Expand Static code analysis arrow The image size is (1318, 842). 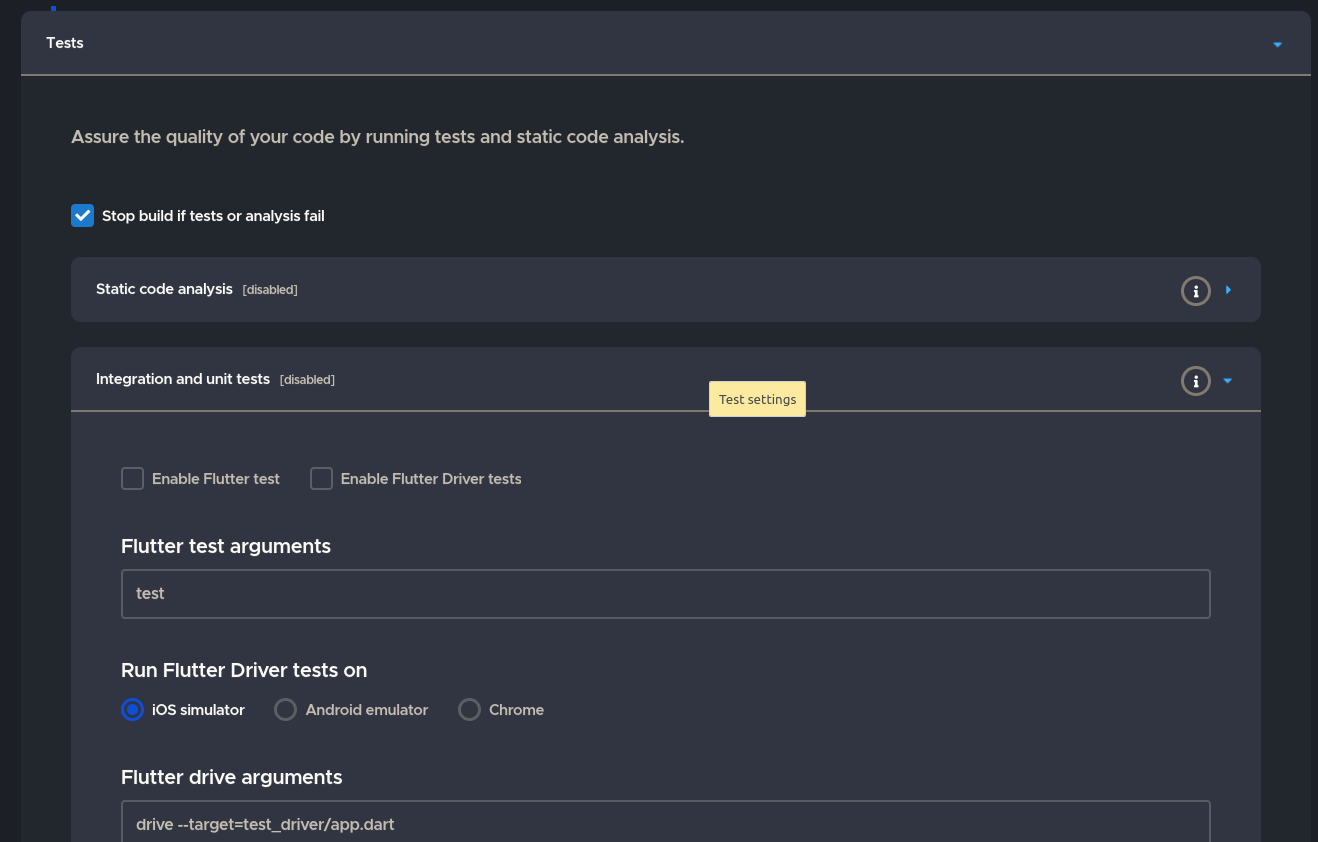point(1228,290)
